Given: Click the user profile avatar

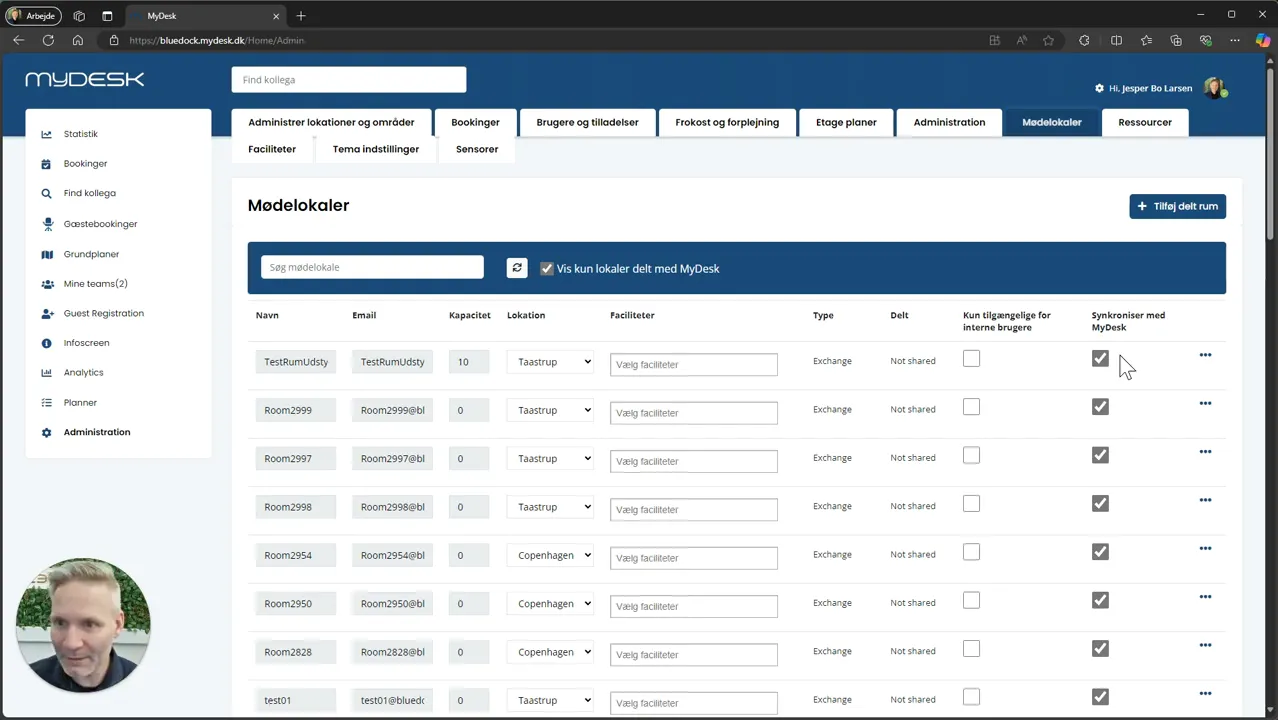Looking at the screenshot, I should pos(1214,88).
